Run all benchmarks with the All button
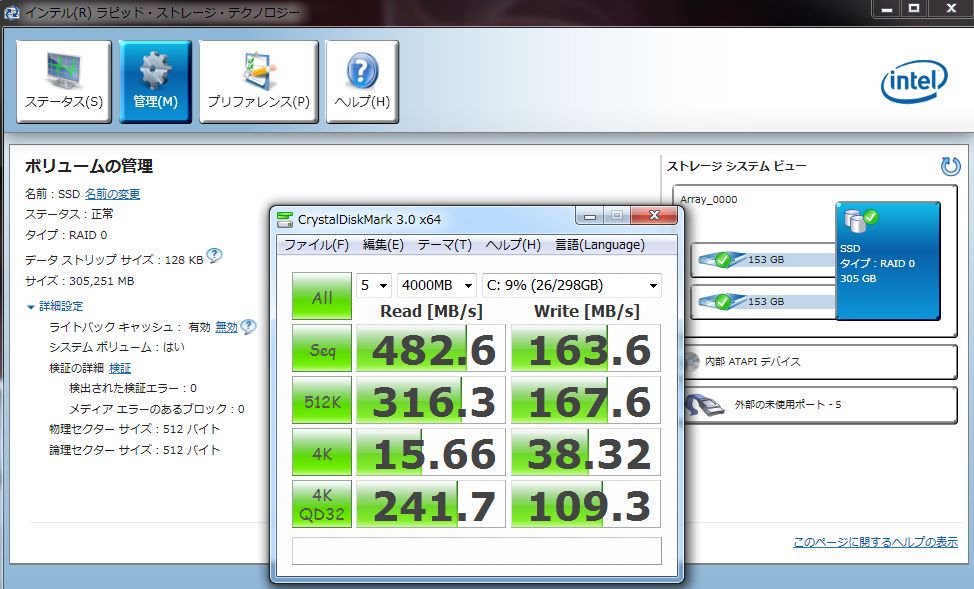 (x=322, y=296)
